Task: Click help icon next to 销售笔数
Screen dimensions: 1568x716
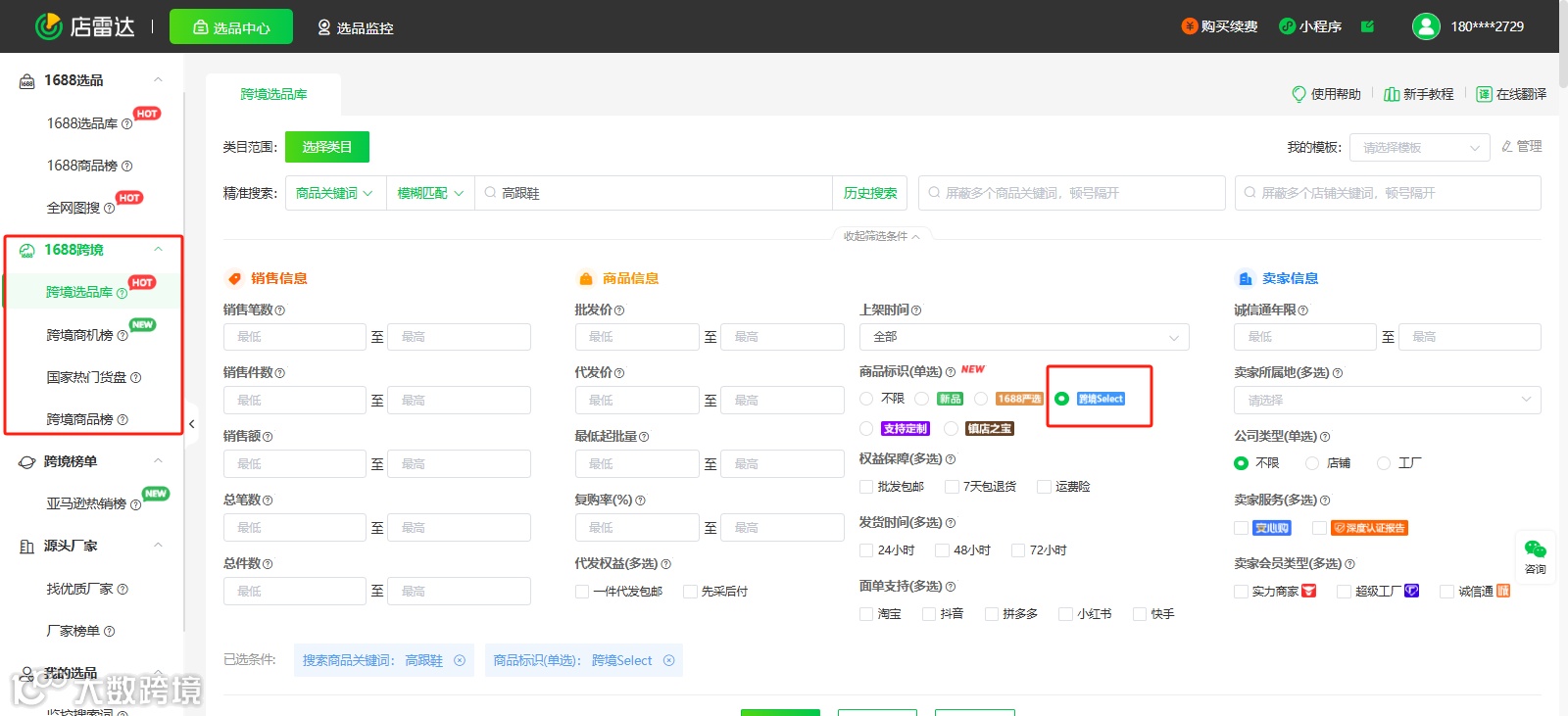Action: point(280,310)
